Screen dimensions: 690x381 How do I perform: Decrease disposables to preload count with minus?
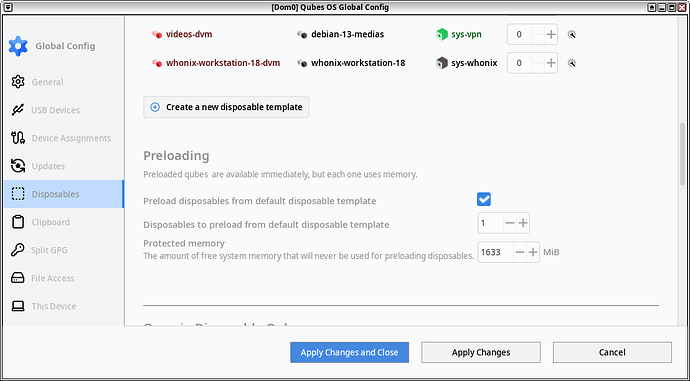[x=510, y=223]
